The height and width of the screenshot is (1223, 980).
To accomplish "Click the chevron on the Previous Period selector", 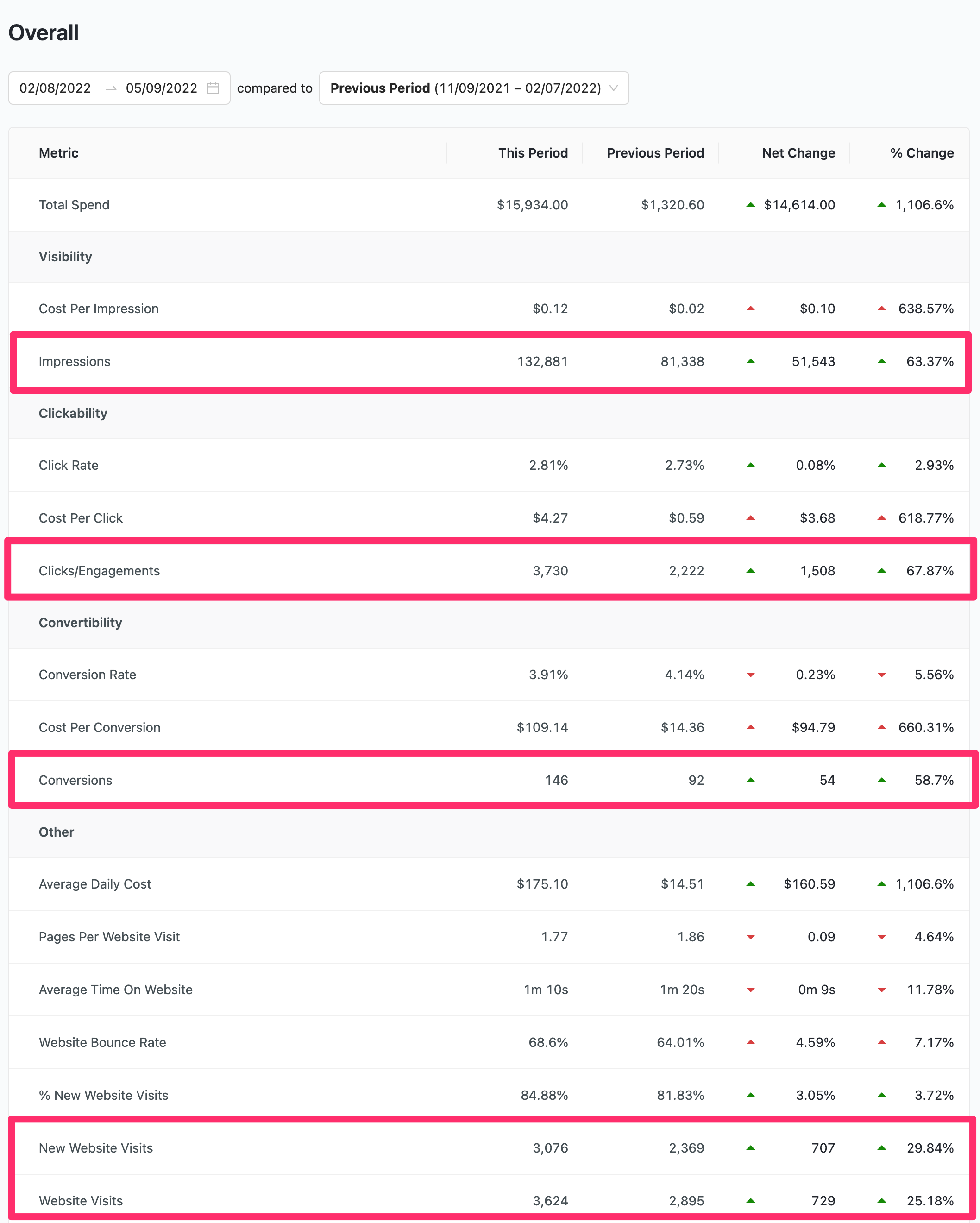I will pyautogui.click(x=614, y=88).
